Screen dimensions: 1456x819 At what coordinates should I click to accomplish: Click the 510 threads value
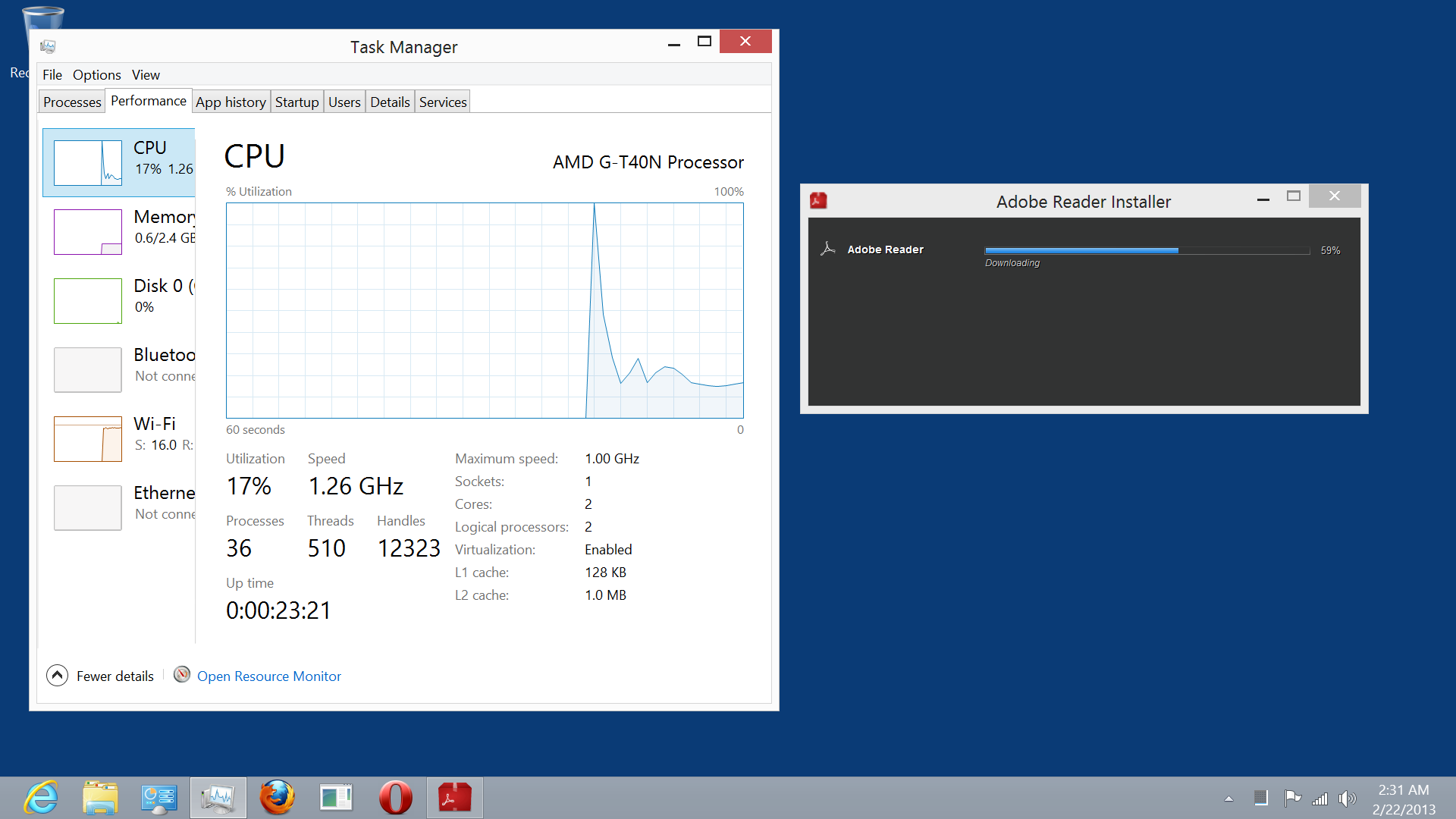(327, 548)
